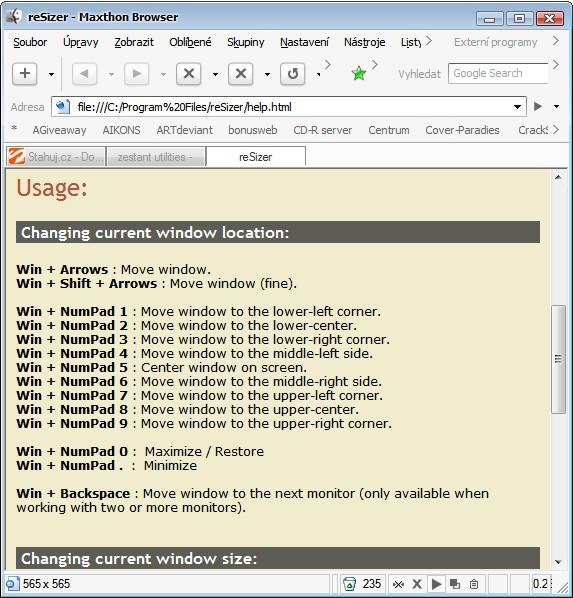Expand the favorites bar overflow chevron

point(556,130)
